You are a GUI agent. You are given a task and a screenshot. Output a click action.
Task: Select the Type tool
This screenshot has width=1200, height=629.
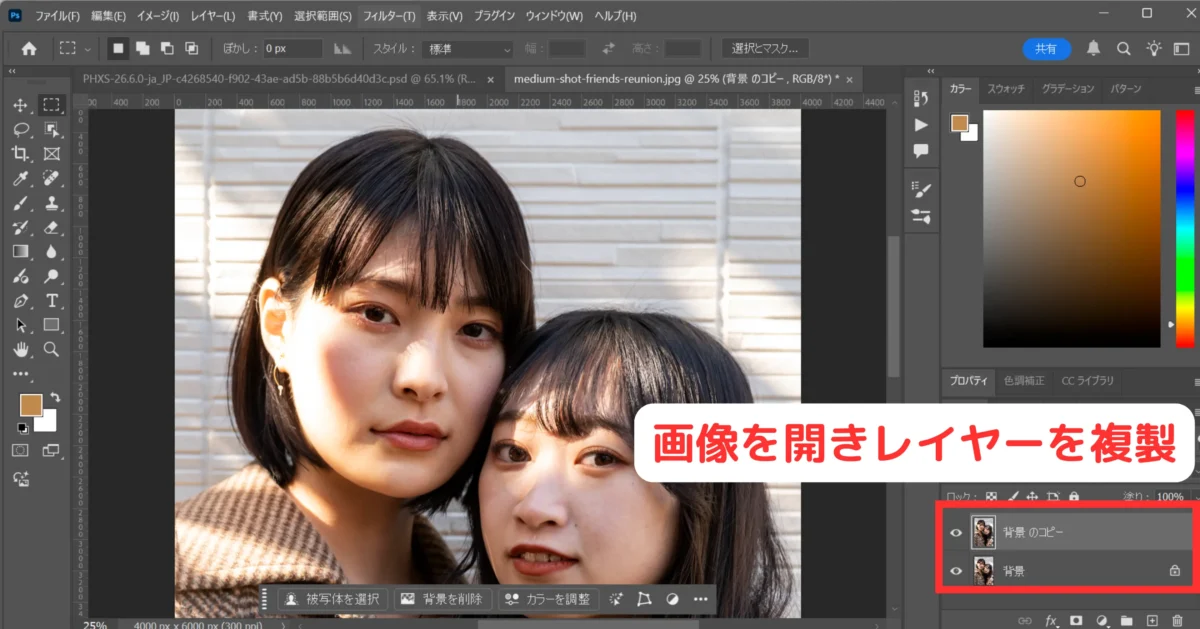tap(50, 300)
